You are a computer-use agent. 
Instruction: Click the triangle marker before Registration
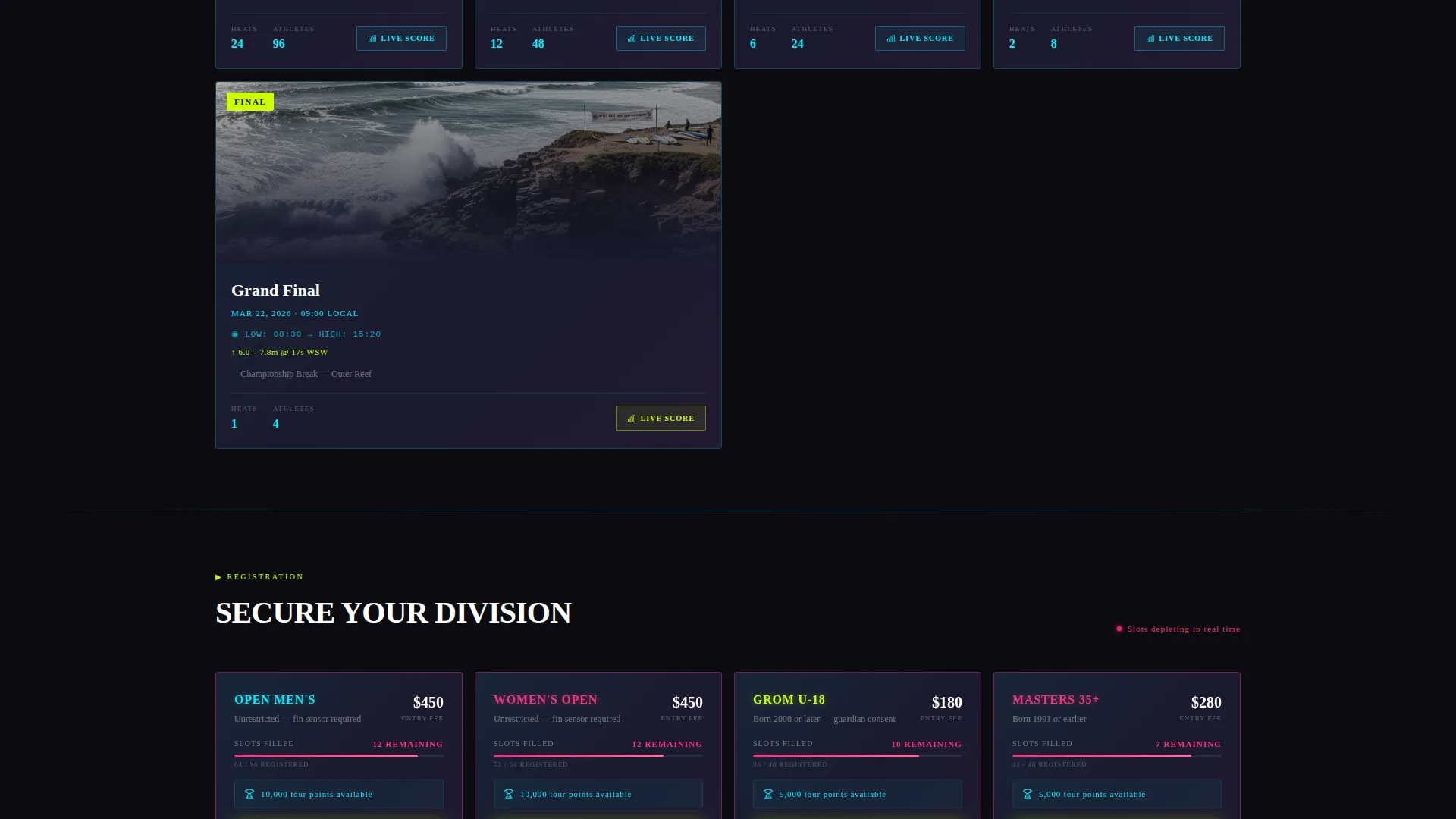(x=218, y=577)
